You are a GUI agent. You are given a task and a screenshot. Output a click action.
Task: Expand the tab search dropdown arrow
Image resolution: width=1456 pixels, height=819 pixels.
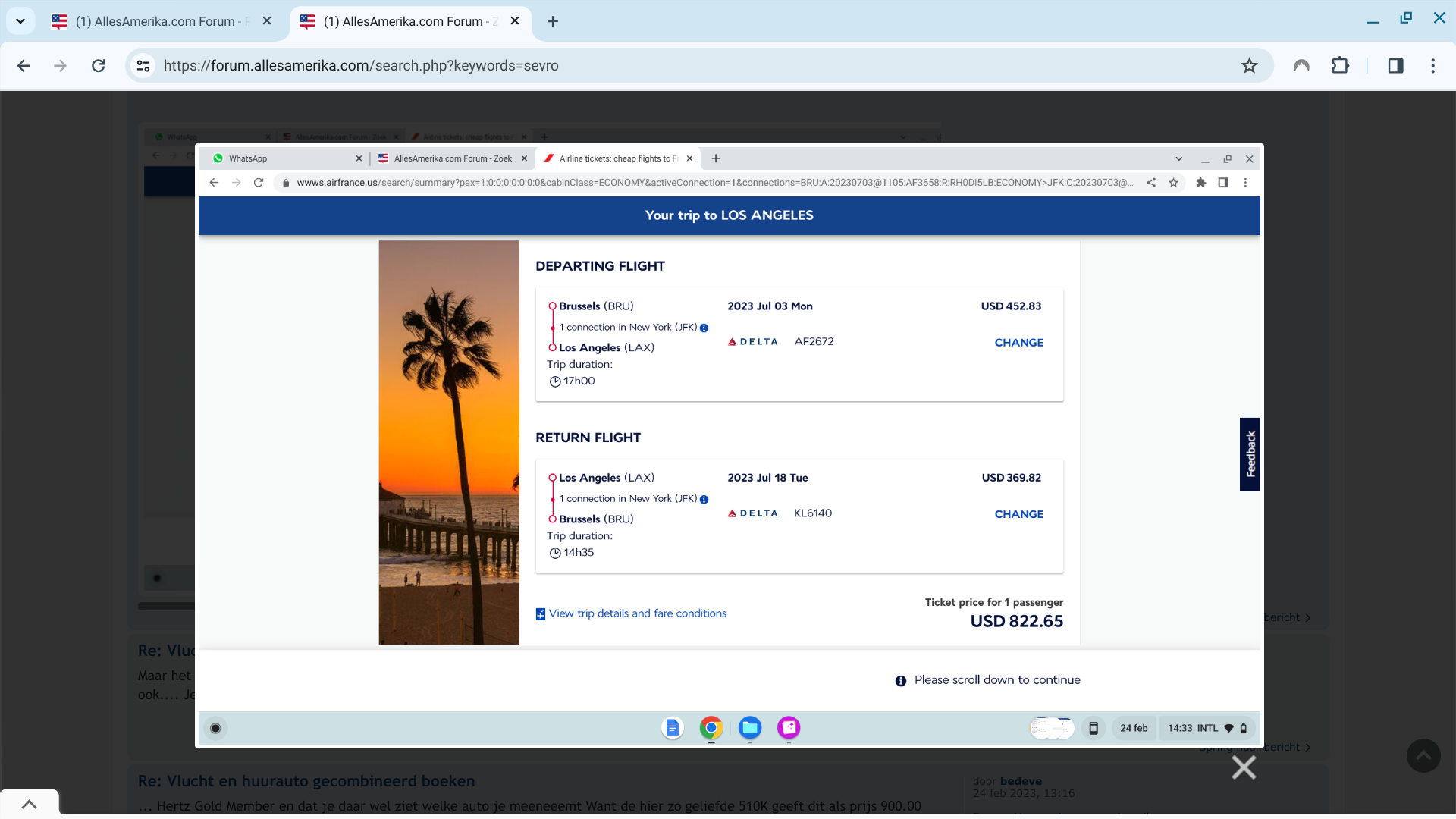tap(20, 21)
